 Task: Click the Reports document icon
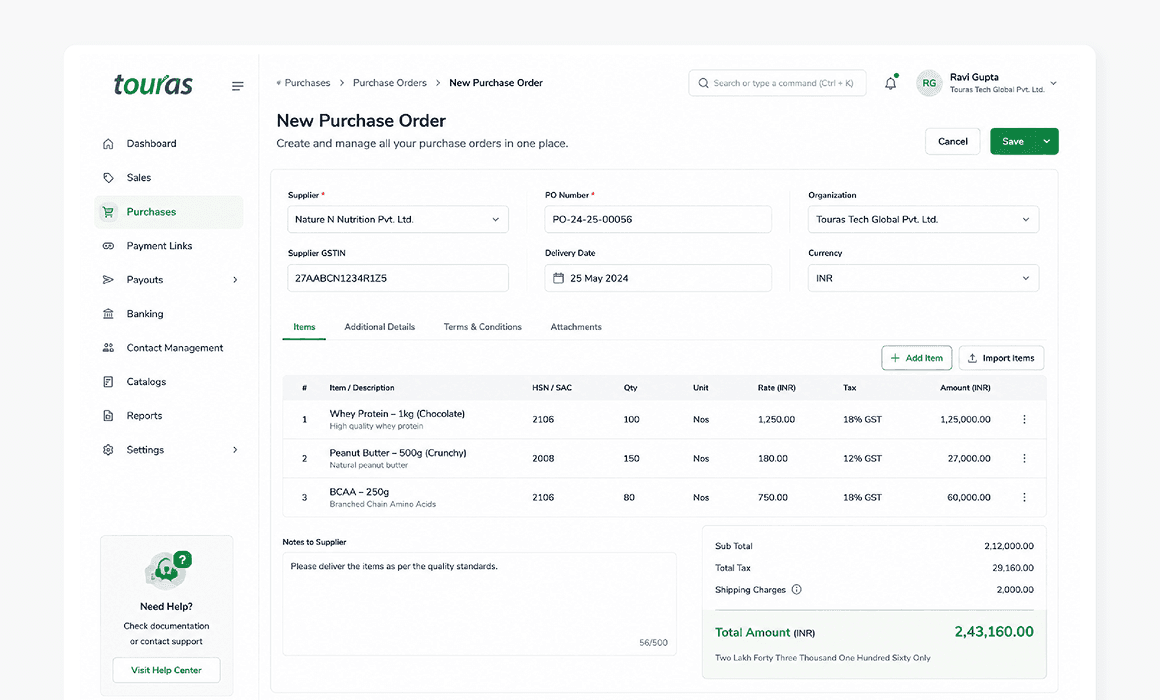tap(108, 416)
